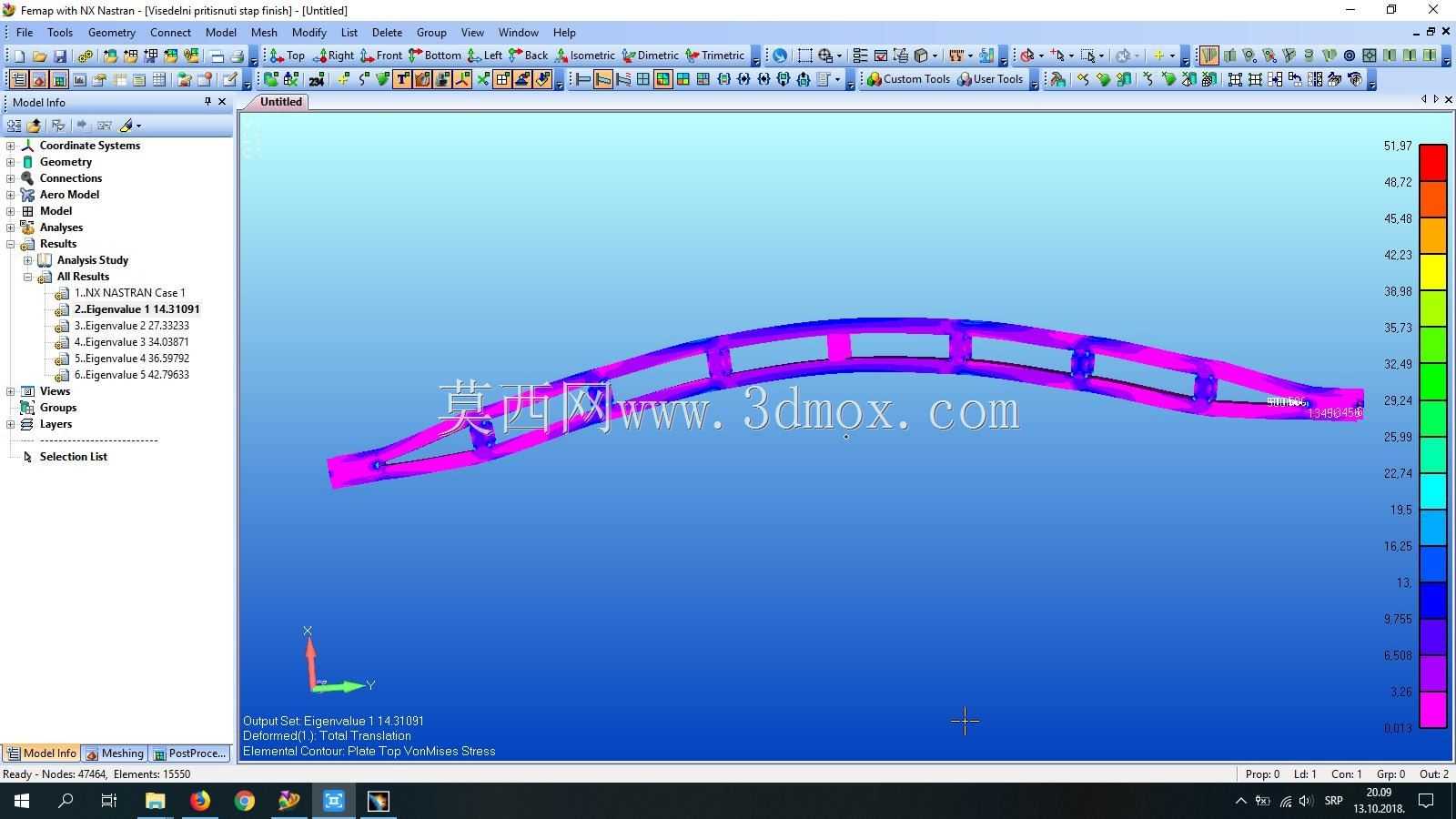Click the dashed rectangle box zoom icon
The height and width of the screenshot is (819, 1456).
[x=804, y=56]
